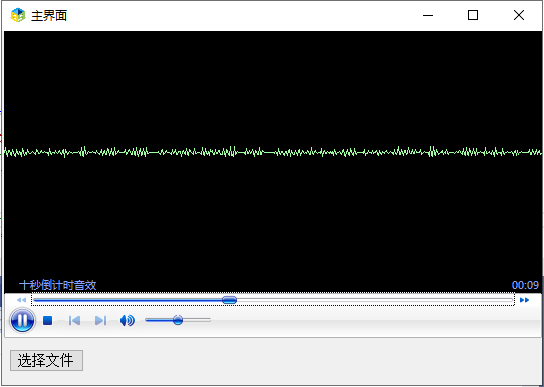Screen dimensions: 544x387
Task: Skip to the next track
Action: click(x=101, y=320)
